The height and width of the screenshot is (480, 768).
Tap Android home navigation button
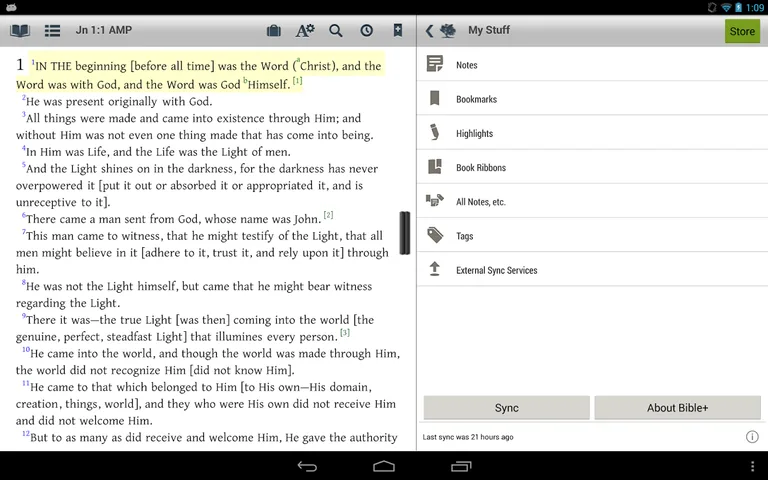384,466
